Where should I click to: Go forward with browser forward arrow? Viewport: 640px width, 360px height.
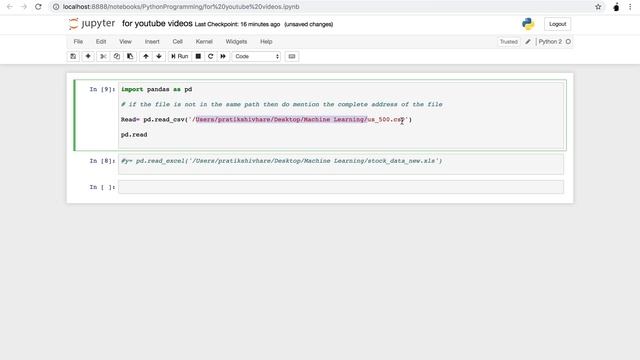click(x=24, y=7)
